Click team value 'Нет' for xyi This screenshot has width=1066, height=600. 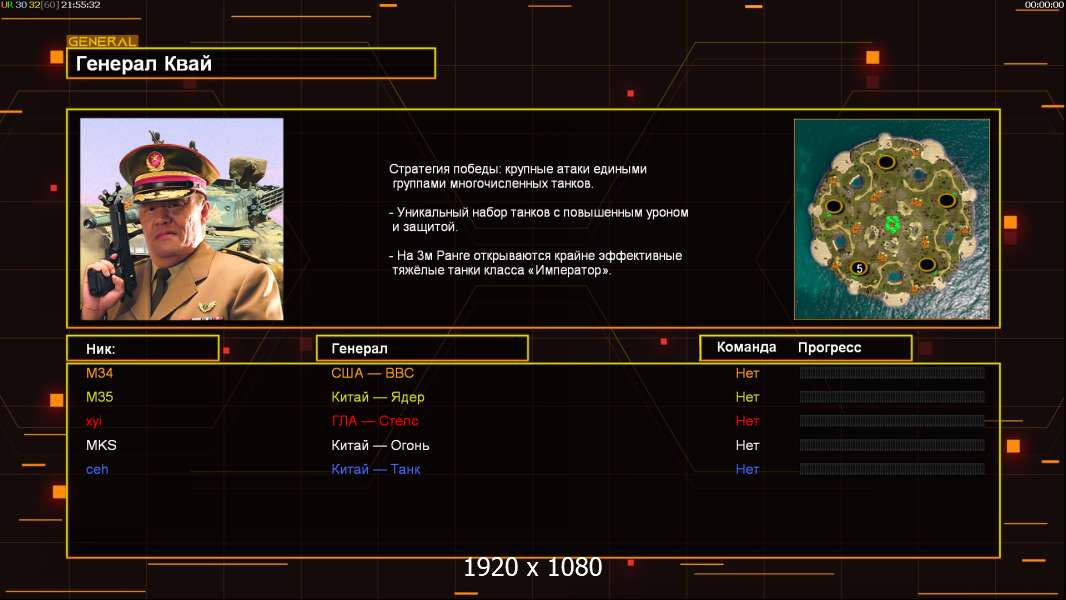[x=747, y=421]
